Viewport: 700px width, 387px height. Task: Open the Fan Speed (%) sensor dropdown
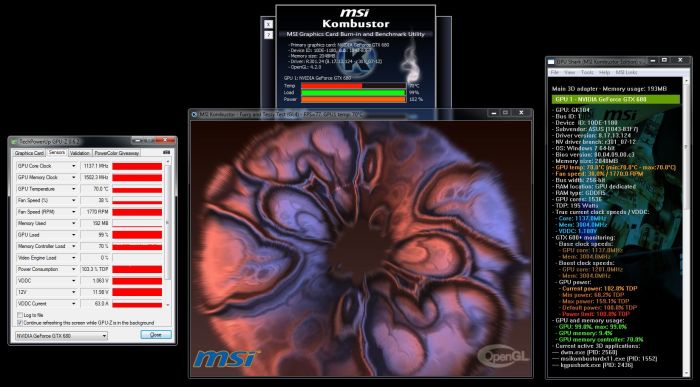click(x=74, y=200)
